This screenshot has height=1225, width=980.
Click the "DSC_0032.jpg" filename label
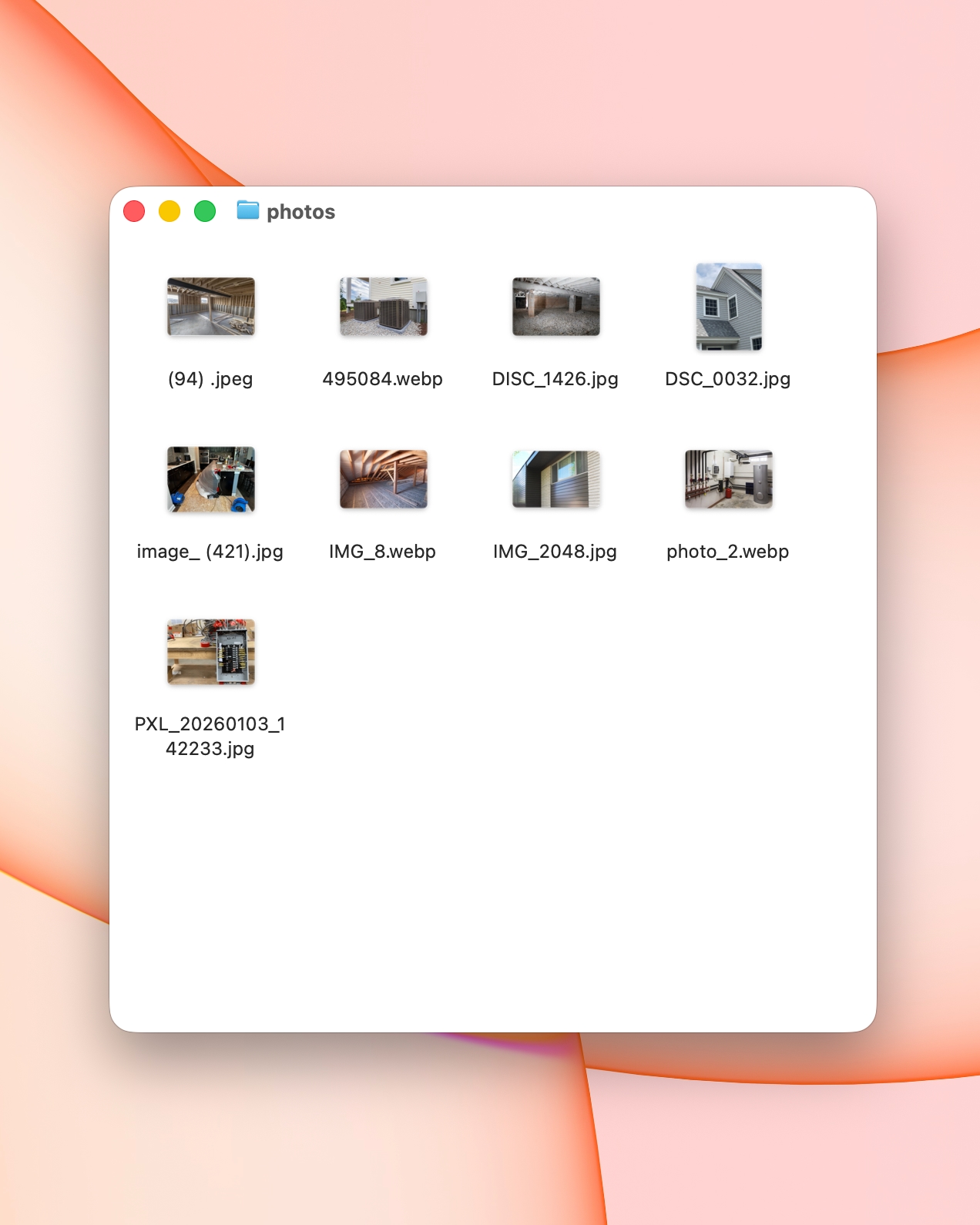click(x=728, y=379)
